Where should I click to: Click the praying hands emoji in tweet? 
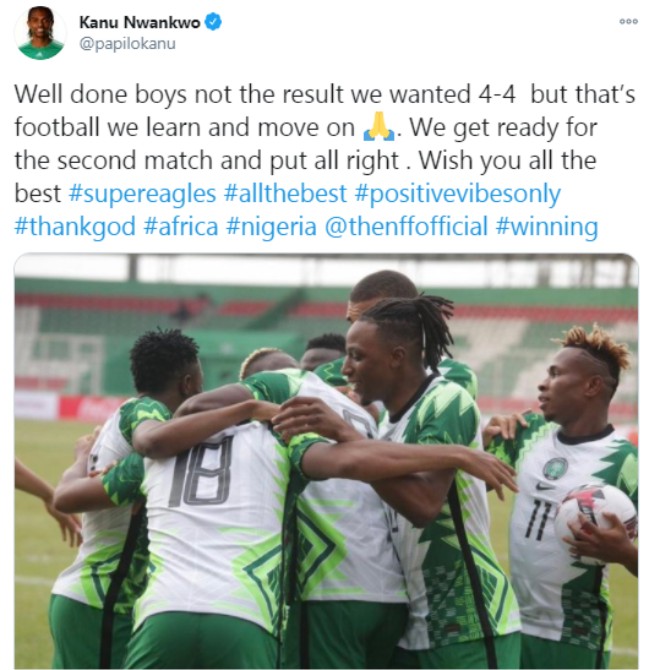[379, 128]
